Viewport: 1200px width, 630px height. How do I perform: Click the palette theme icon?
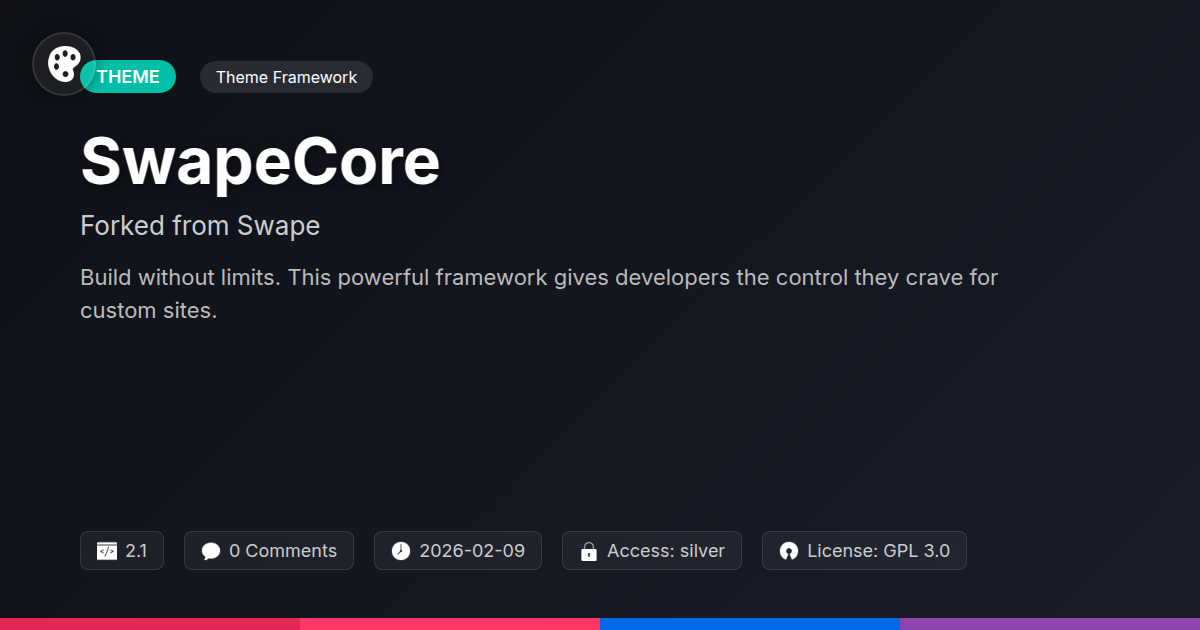64,64
